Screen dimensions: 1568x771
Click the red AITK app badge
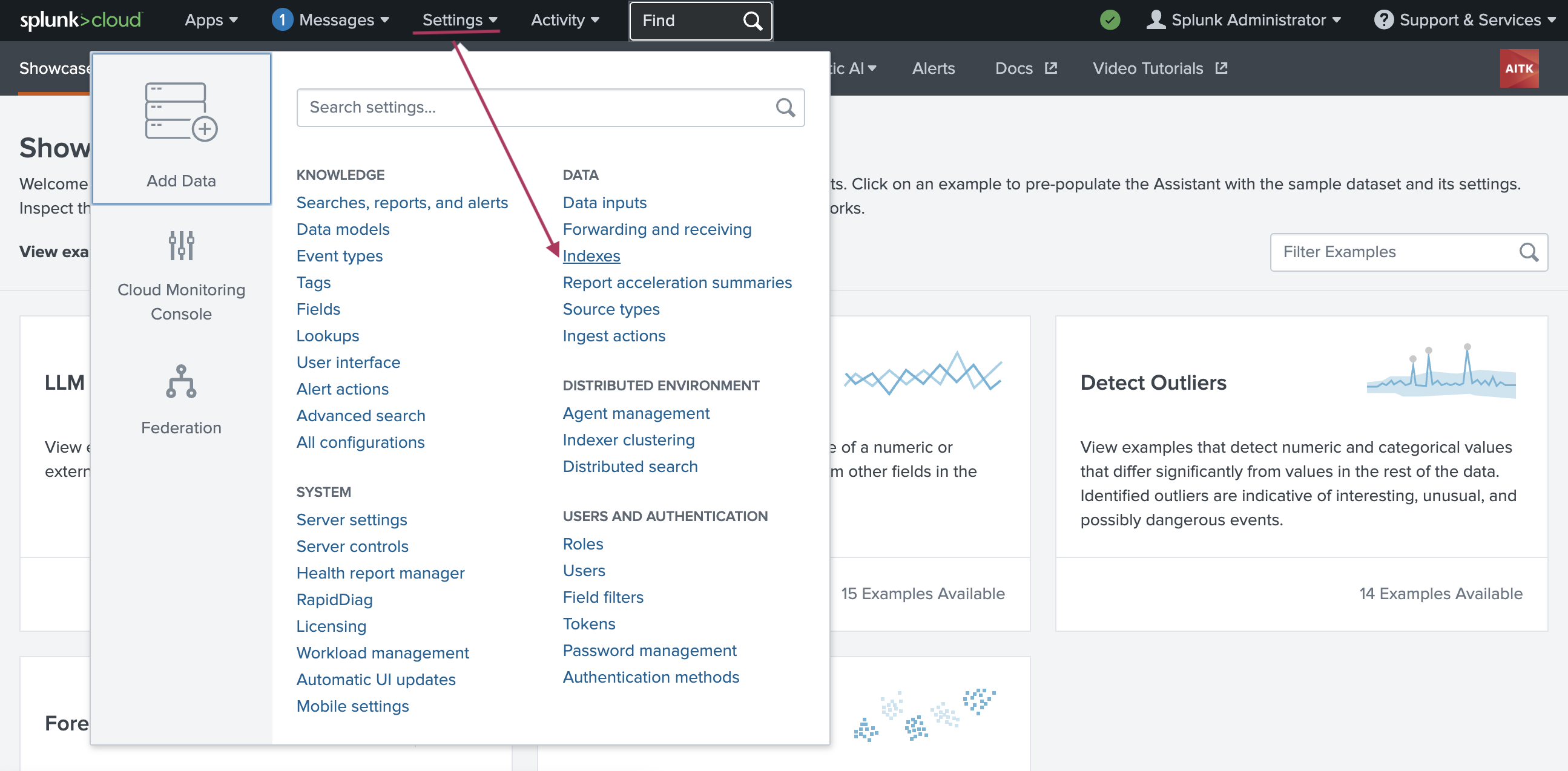(1520, 68)
